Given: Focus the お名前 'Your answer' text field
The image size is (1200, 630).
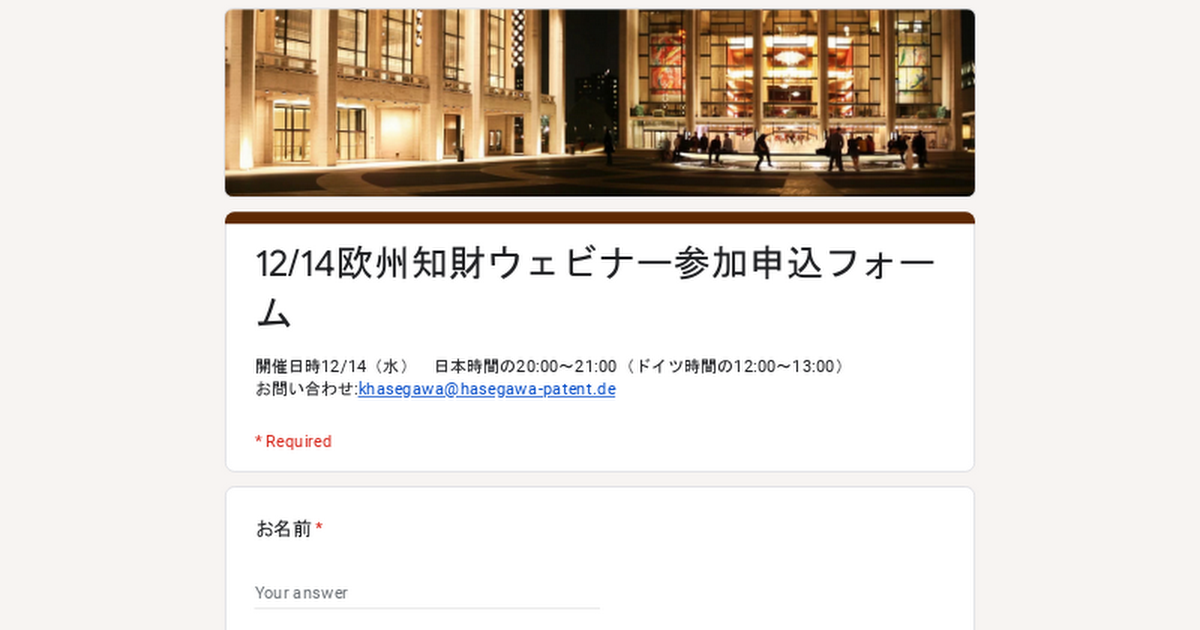Looking at the screenshot, I should (427, 592).
